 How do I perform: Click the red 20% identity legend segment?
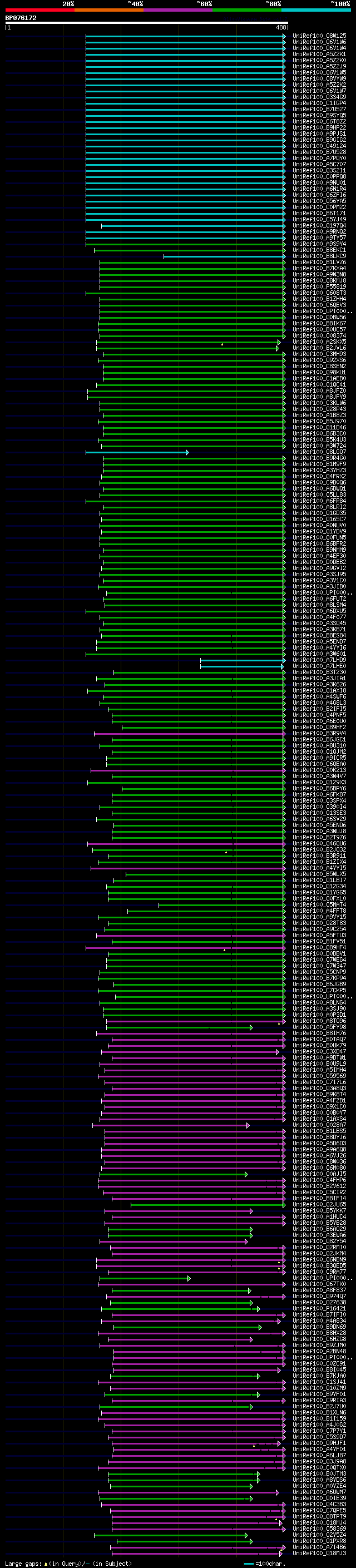(x=39, y=10)
